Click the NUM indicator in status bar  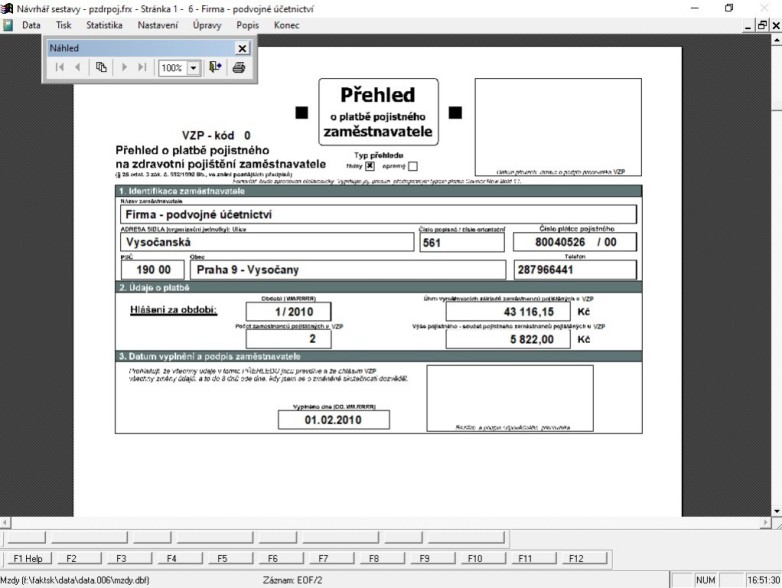(705, 580)
